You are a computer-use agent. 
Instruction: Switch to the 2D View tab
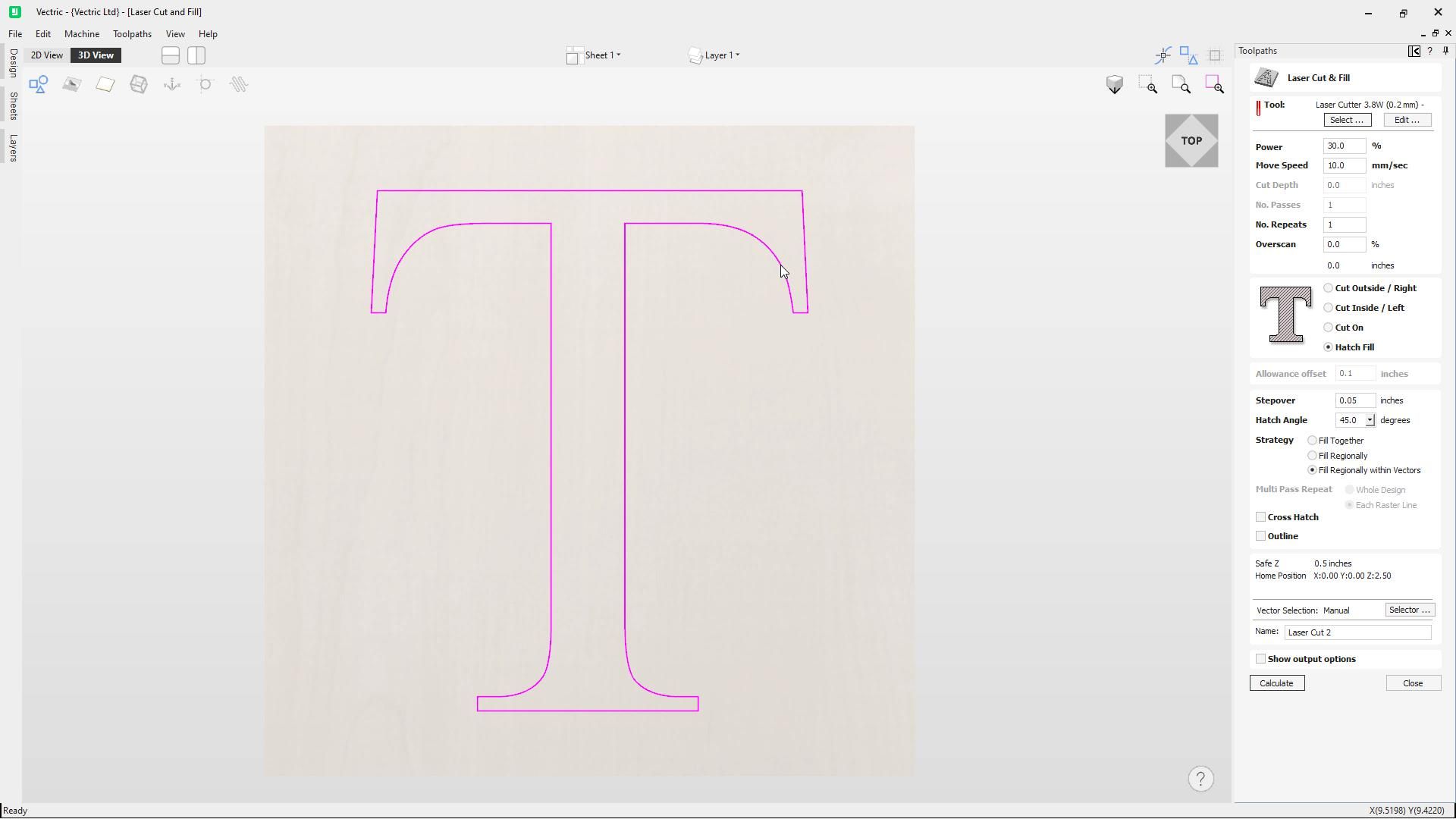point(47,55)
